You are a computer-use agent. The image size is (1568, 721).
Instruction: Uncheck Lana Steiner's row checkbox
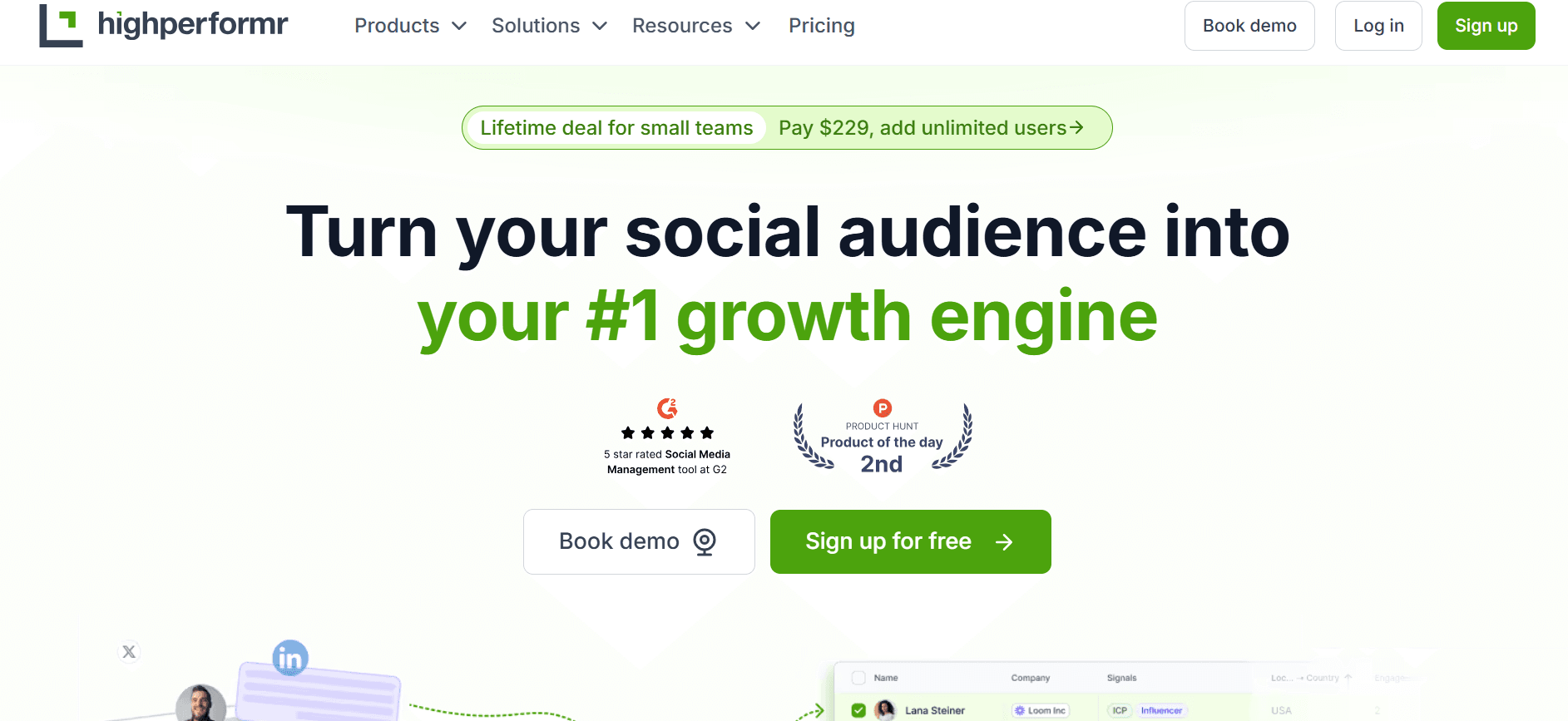click(x=858, y=710)
